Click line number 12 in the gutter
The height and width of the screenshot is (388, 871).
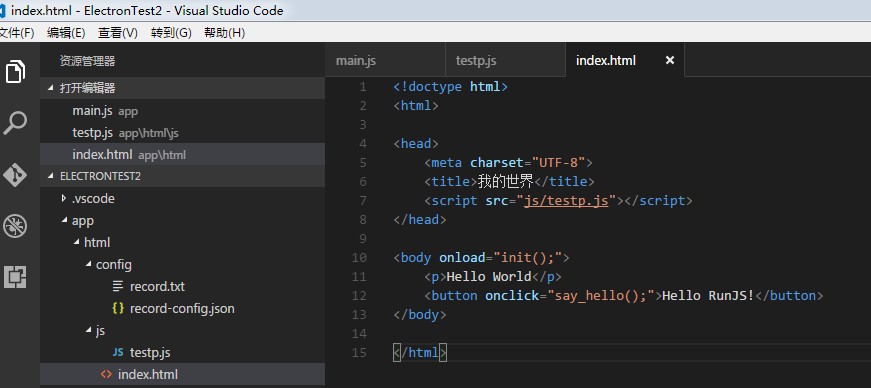(359, 296)
